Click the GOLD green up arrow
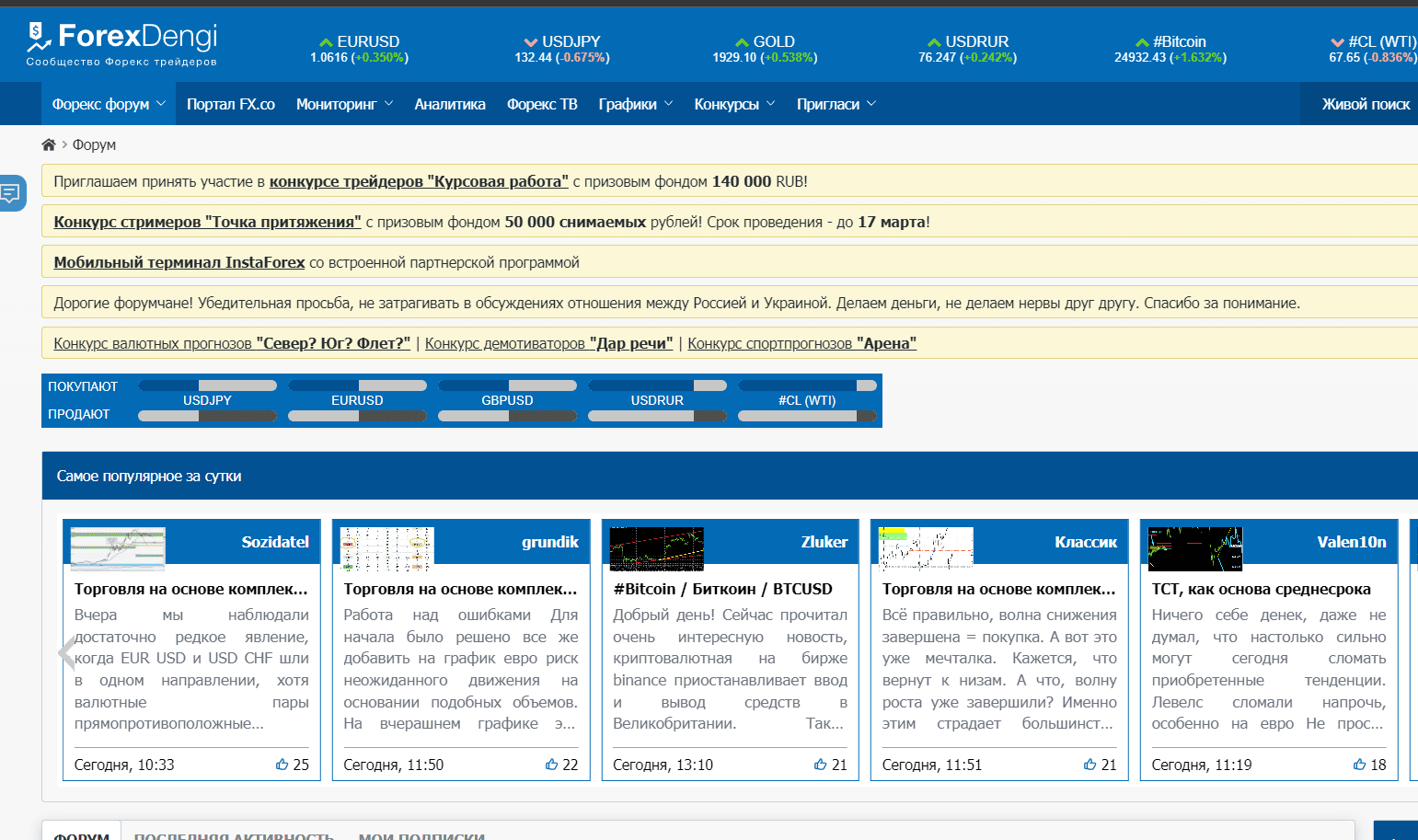 [x=742, y=42]
